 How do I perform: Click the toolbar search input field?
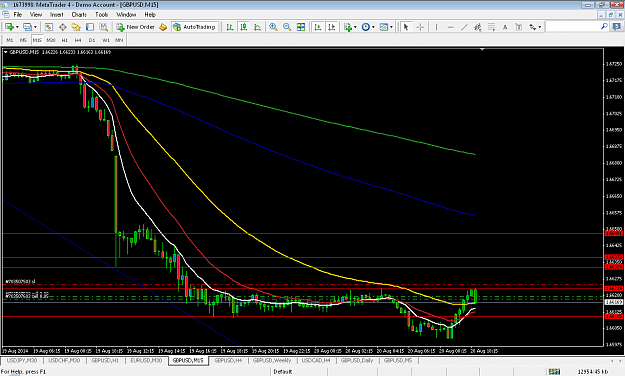click(x=573, y=26)
